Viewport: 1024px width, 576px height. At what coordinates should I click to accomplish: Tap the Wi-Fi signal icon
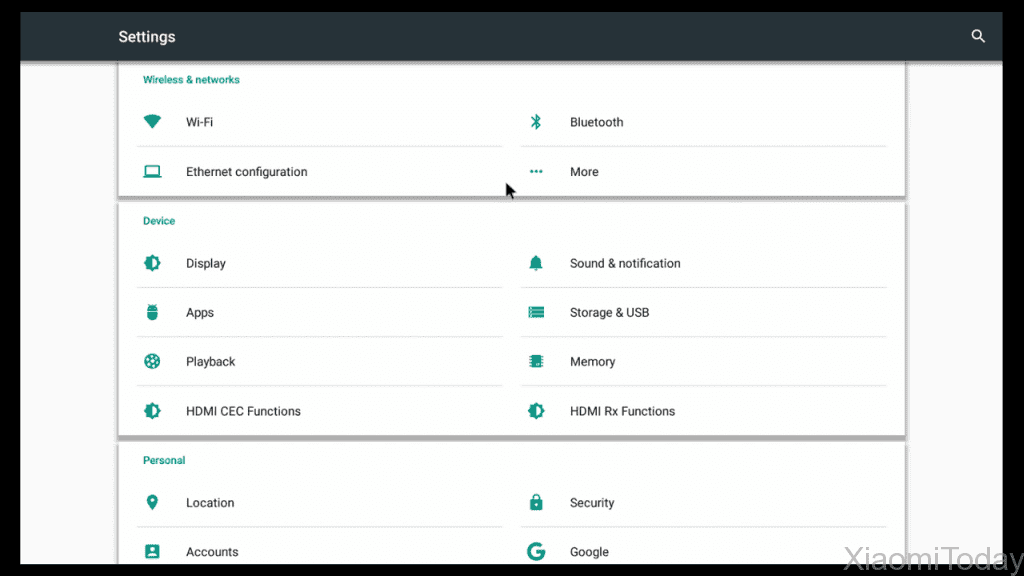tap(152, 122)
